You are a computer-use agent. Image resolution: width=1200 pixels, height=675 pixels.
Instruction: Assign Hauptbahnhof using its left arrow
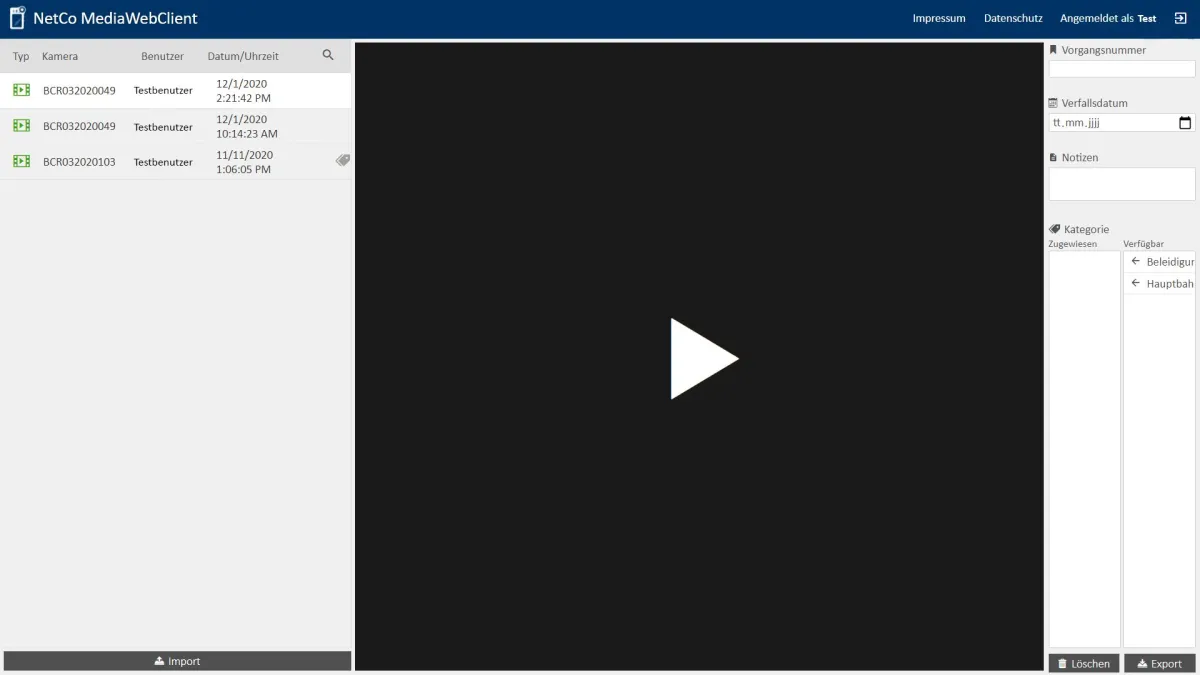[1135, 283]
